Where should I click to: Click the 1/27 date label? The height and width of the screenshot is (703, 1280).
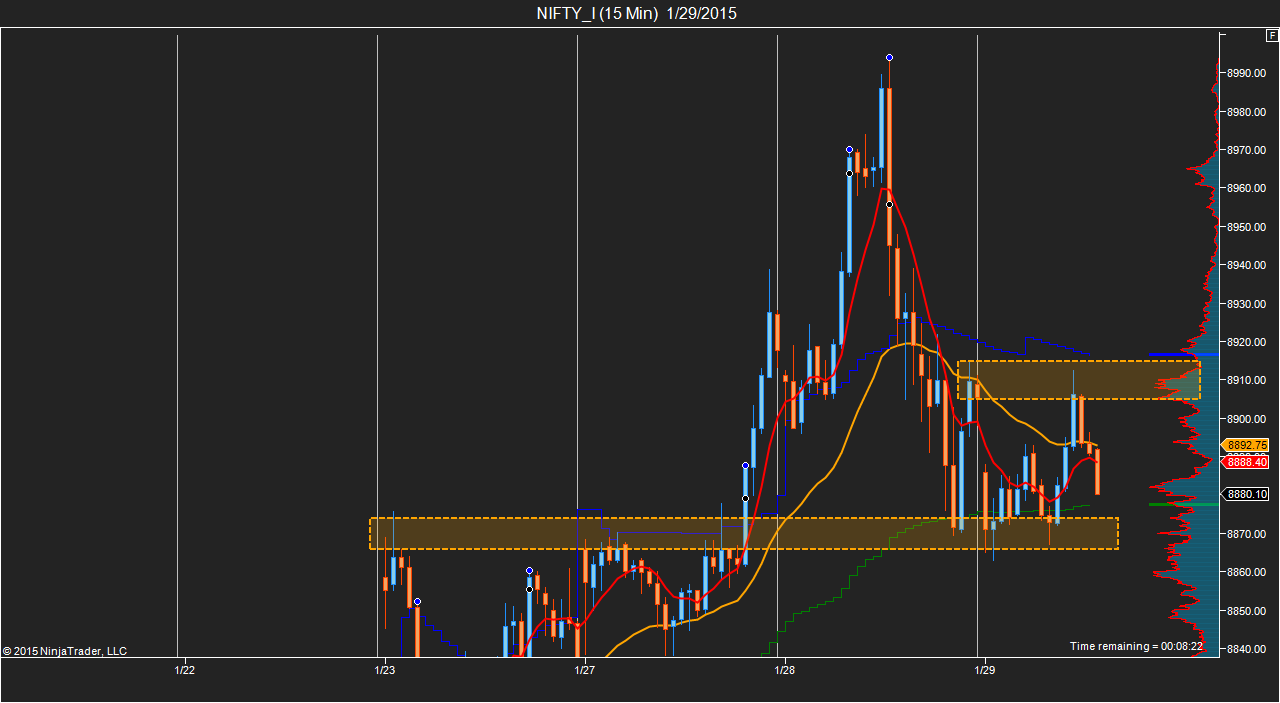[x=584, y=669]
